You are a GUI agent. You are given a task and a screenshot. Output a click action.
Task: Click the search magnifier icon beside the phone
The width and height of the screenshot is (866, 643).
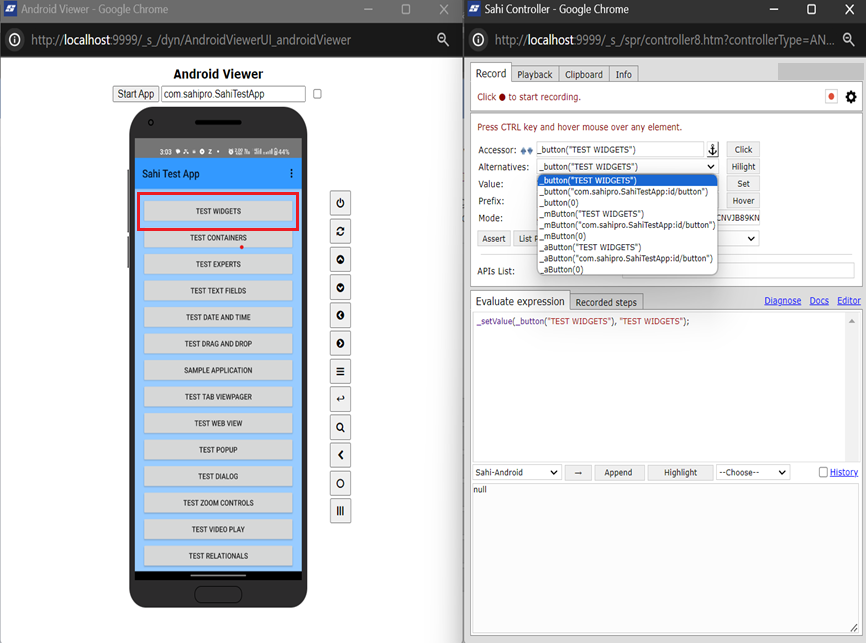coord(341,427)
